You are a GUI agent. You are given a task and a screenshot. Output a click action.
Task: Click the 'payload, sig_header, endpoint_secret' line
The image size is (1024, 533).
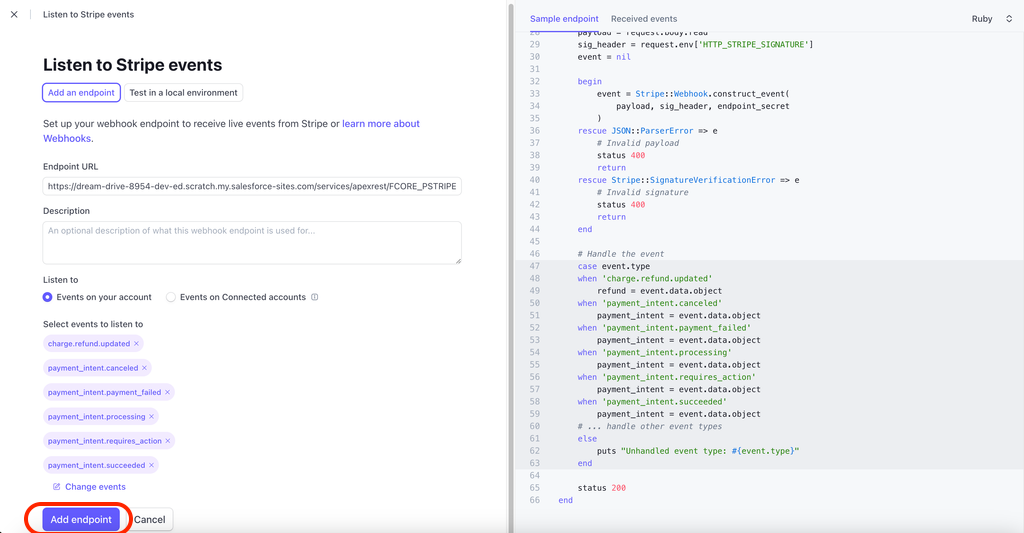click(x=703, y=106)
